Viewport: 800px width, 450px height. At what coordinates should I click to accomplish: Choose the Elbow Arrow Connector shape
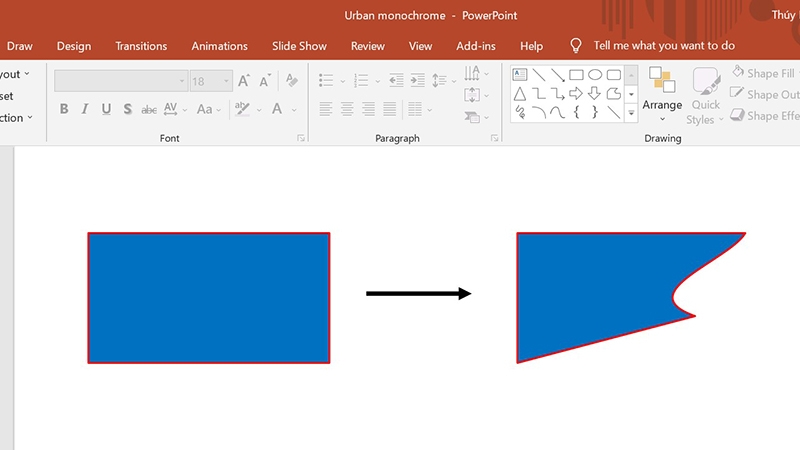(x=558, y=94)
